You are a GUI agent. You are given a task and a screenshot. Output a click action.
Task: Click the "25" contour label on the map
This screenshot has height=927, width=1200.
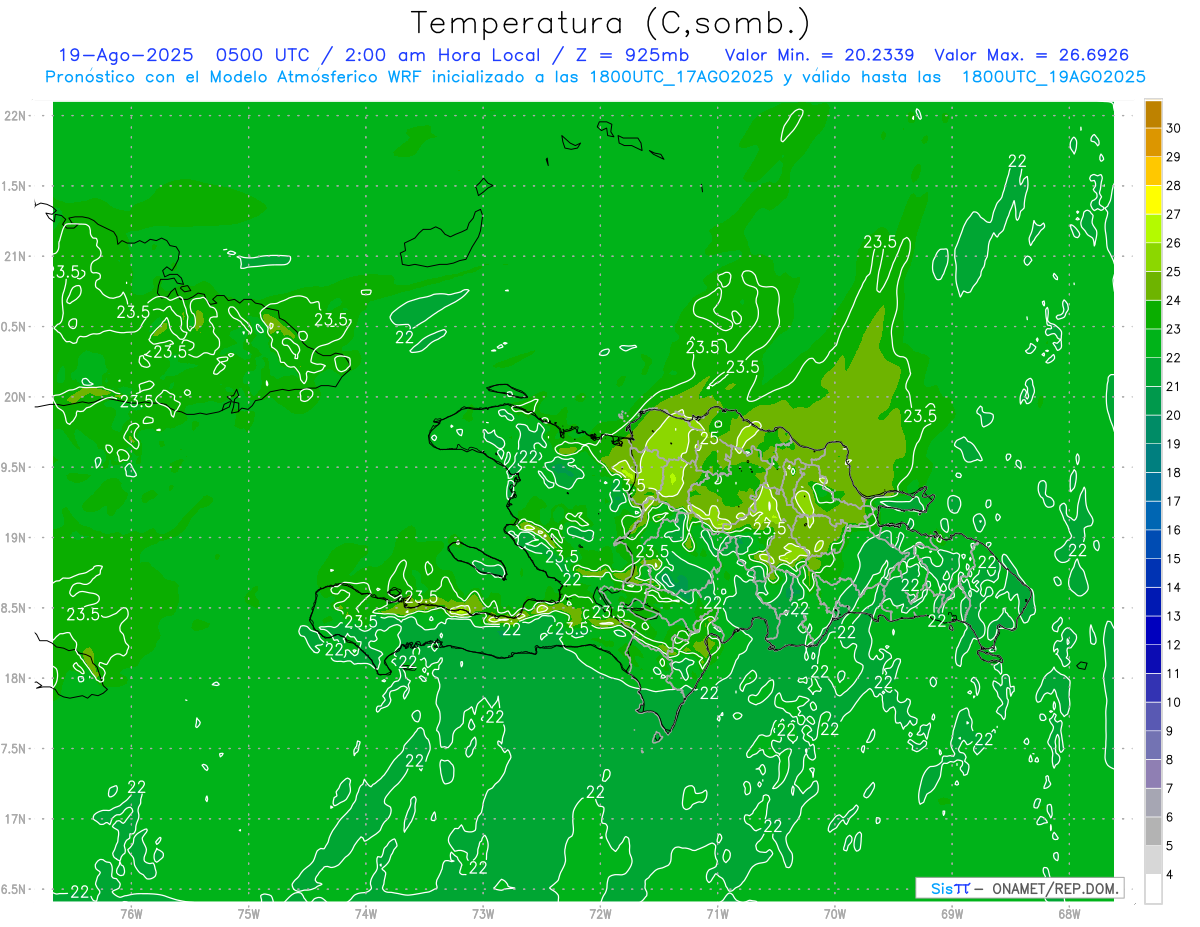(708, 439)
